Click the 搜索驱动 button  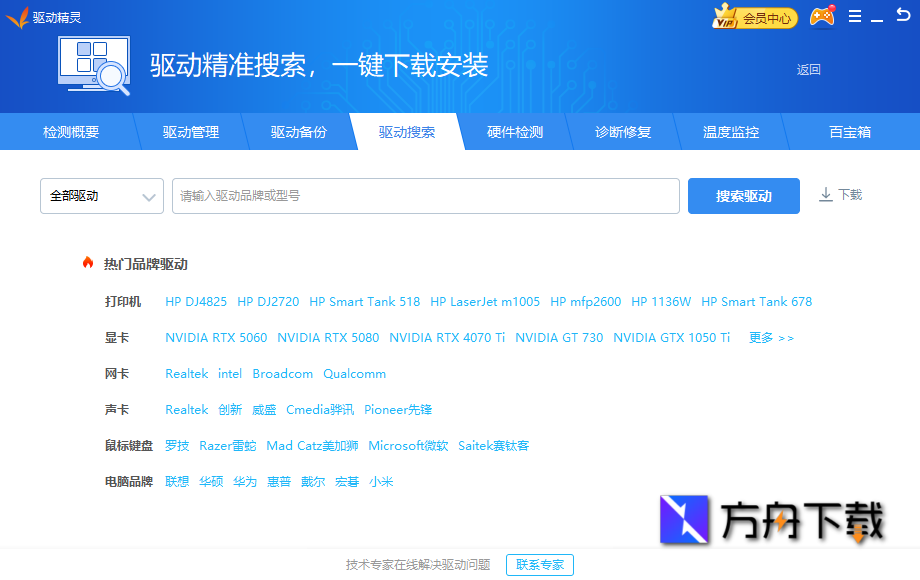[743, 195]
